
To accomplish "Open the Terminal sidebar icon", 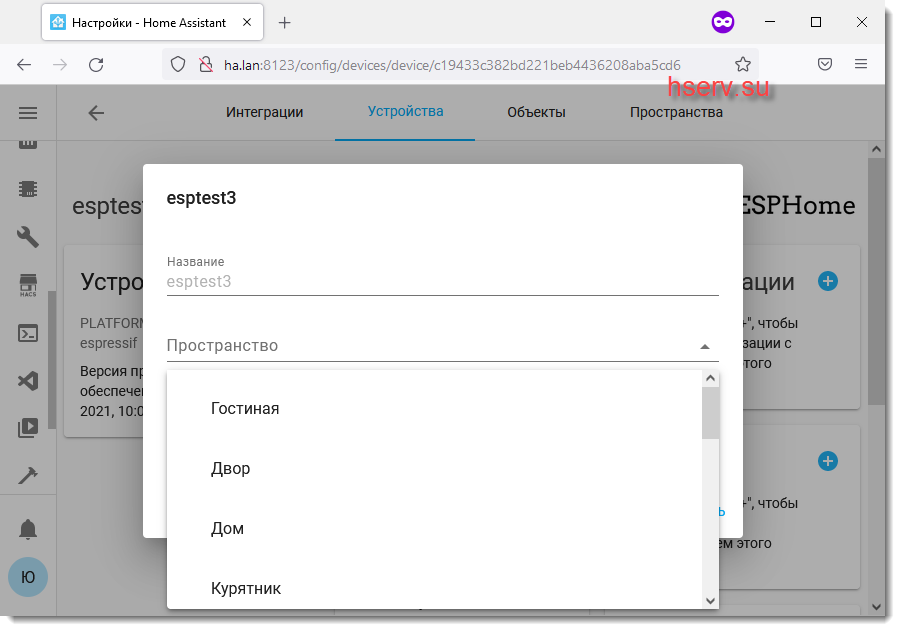I will 28,334.
